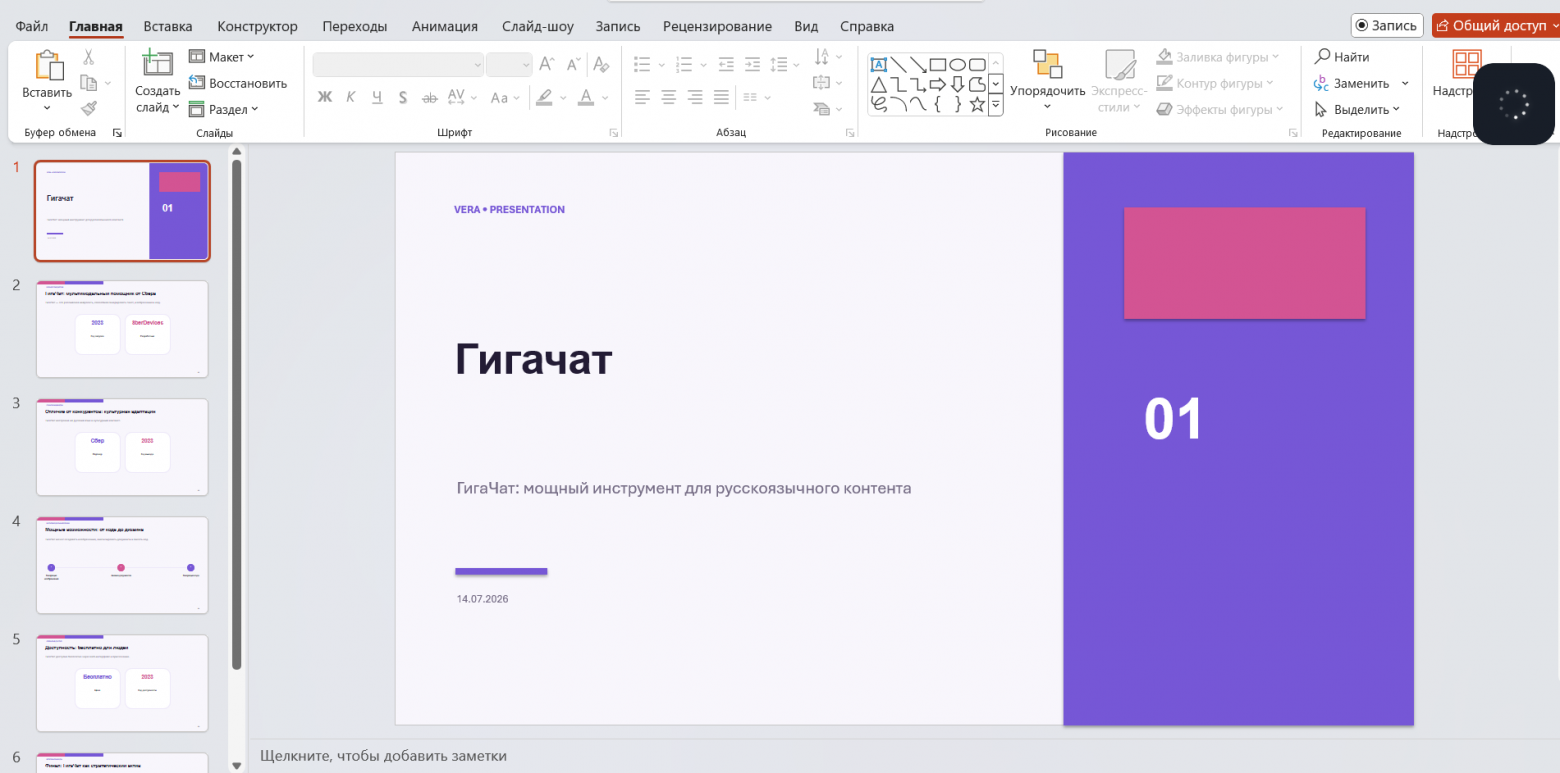Open the Выделить select dropdown

tap(1357, 109)
